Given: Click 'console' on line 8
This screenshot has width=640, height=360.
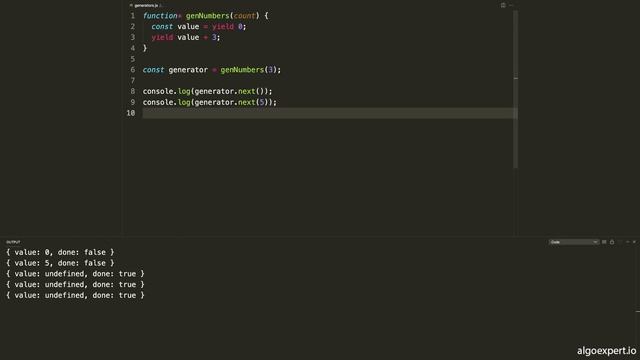Looking at the screenshot, I should point(158,91).
